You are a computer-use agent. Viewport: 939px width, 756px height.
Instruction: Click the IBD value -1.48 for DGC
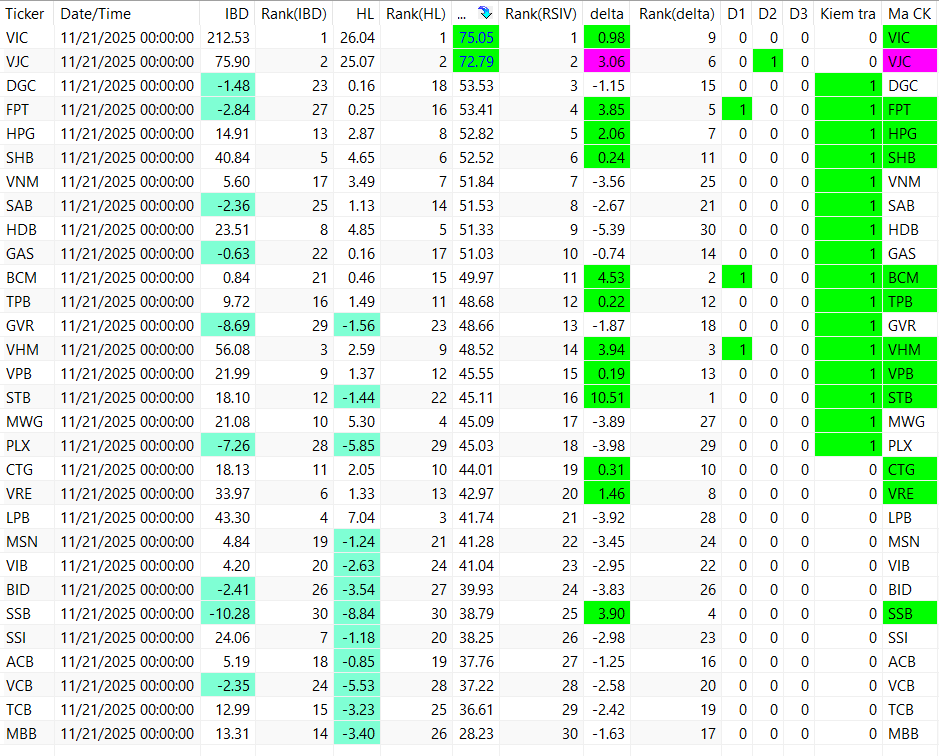click(x=228, y=86)
